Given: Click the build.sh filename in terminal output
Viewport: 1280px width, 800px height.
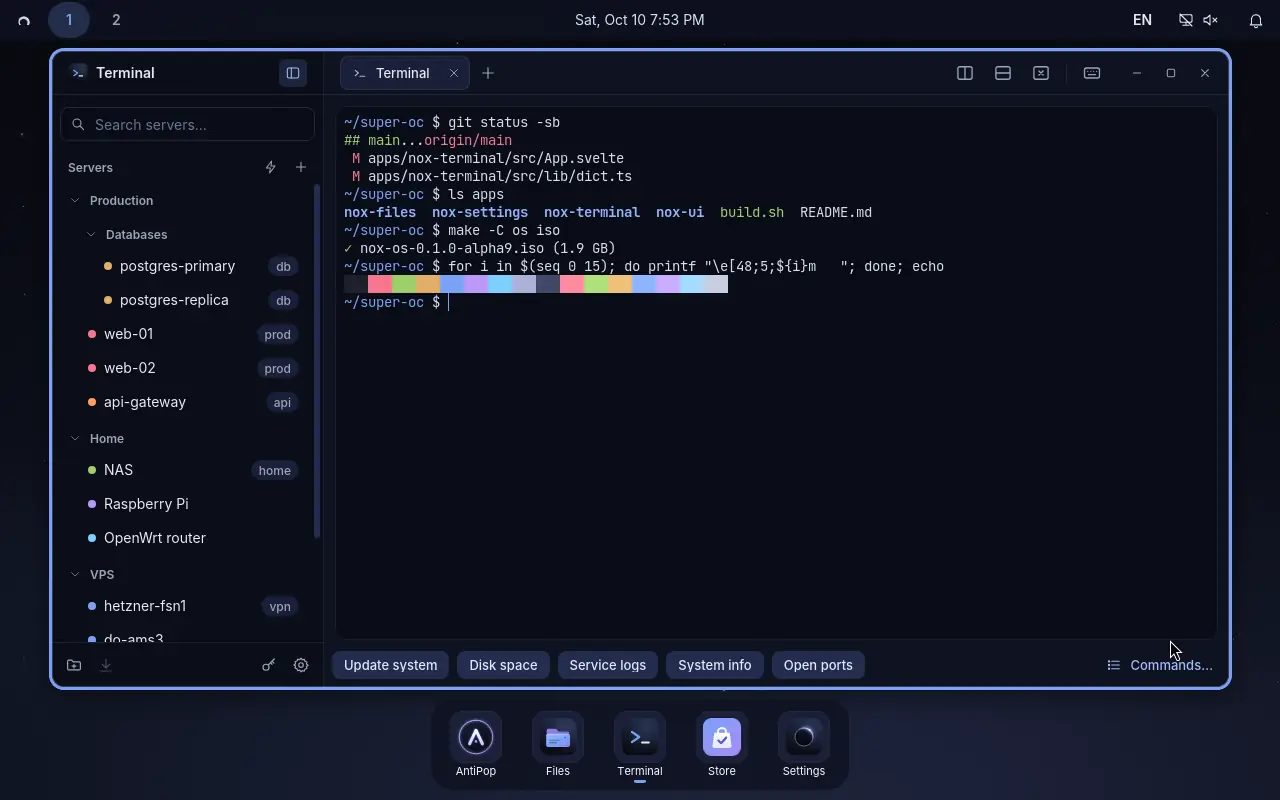Looking at the screenshot, I should pyautogui.click(x=752, y=212).
